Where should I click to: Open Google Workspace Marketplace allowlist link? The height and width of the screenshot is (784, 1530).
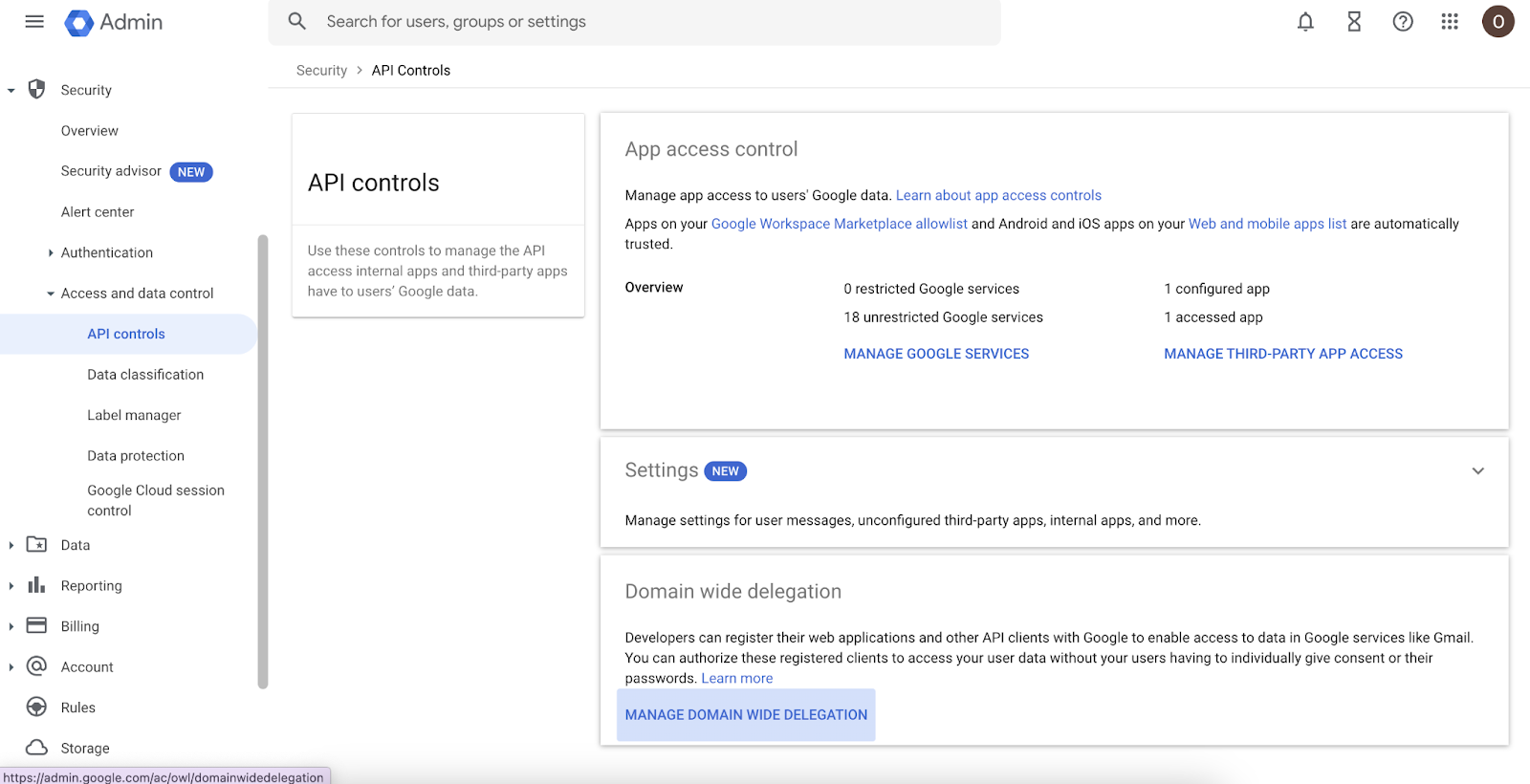click(x=840, y=224)
